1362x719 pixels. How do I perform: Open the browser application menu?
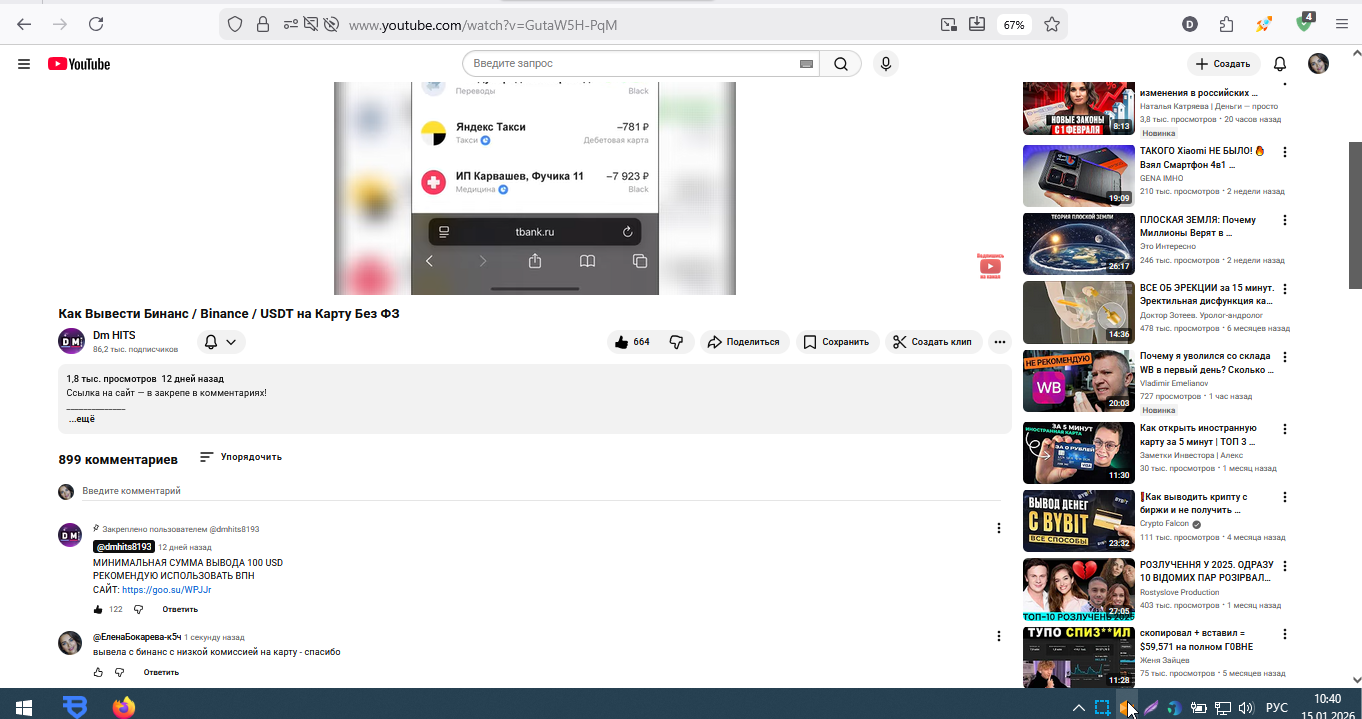pyautogui.click(x=1341, y=24)
